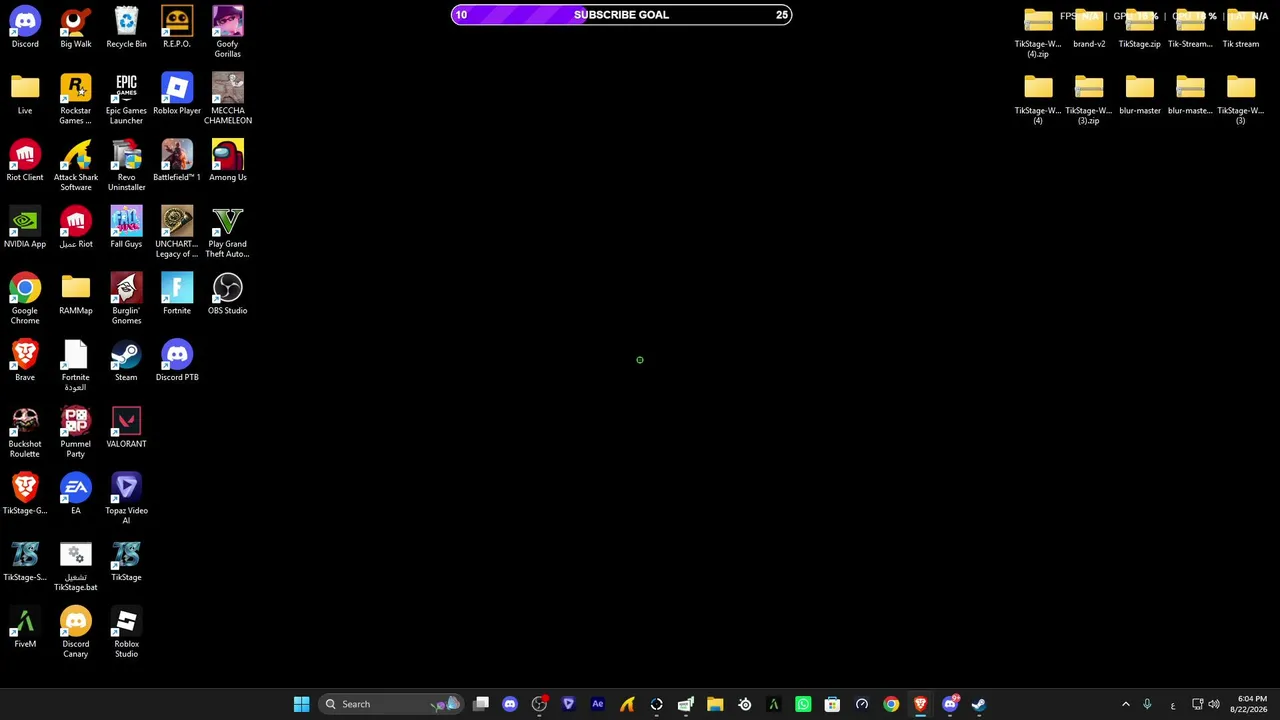This screenshot has height=720, width=1280.
Task: Select the TikStage-W... (3) folder
Action: 1241,99
